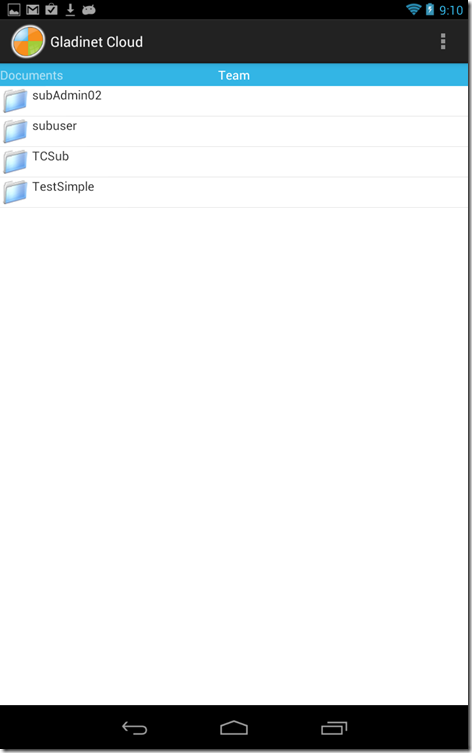Switch to the Documents tab
The height and width of the screenshot is (753, 472).
[32, 75]
